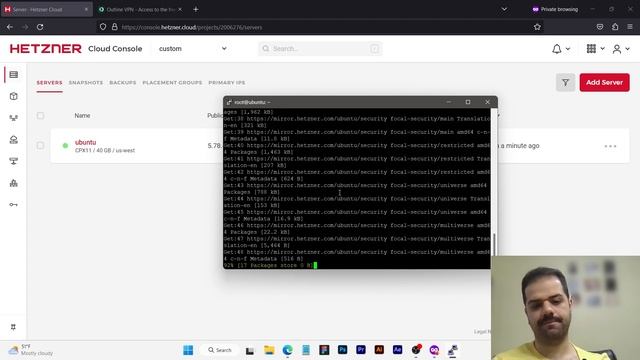Click the Hetzner logo
The height and width of the screenshot is (360, 640).
(46, 49)
